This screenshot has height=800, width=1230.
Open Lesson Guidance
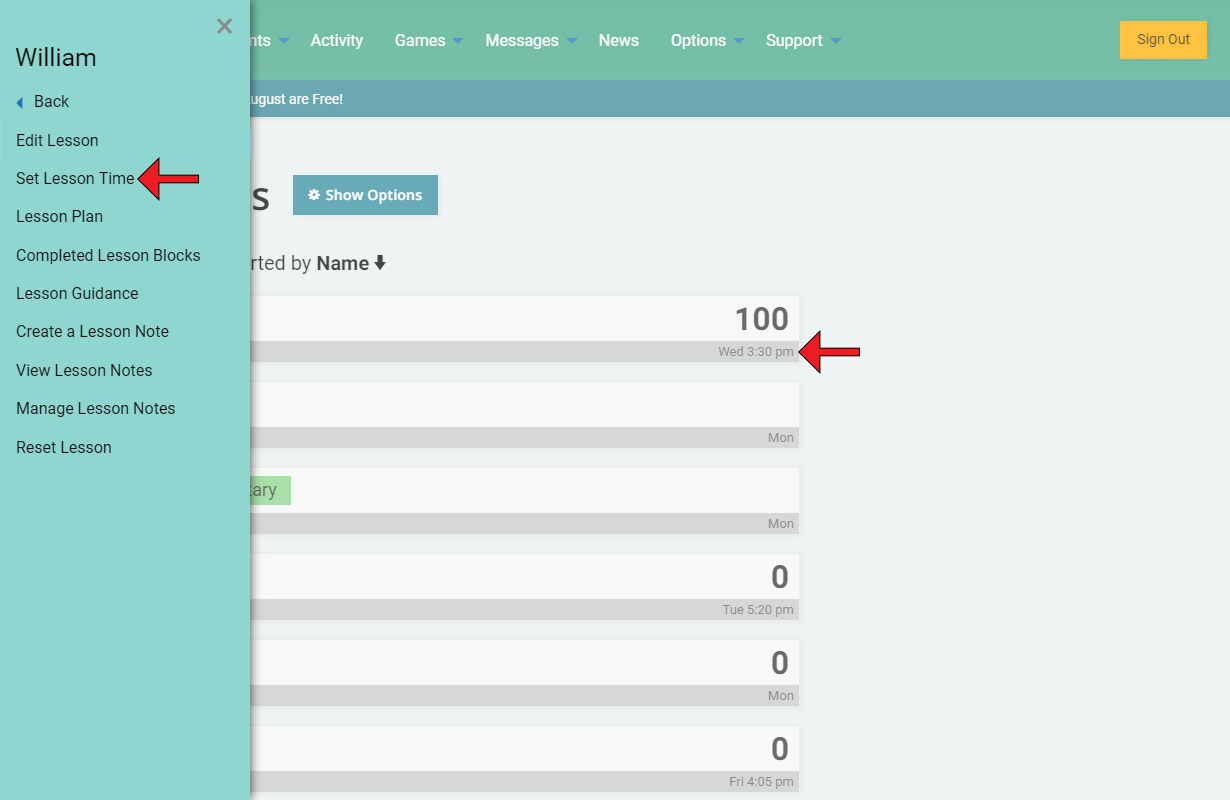[77, 293]
